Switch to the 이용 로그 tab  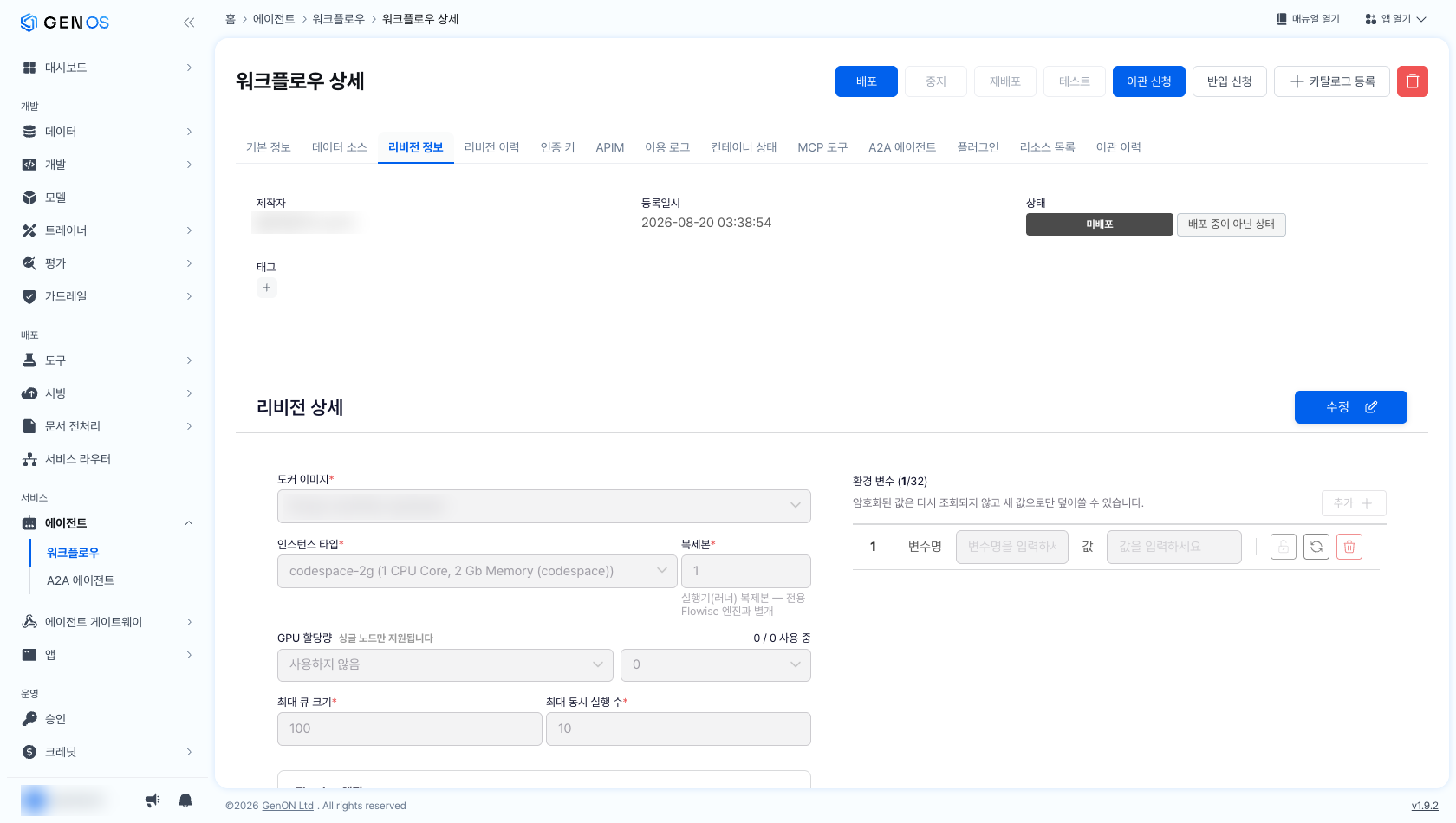(x=667, y=147)
